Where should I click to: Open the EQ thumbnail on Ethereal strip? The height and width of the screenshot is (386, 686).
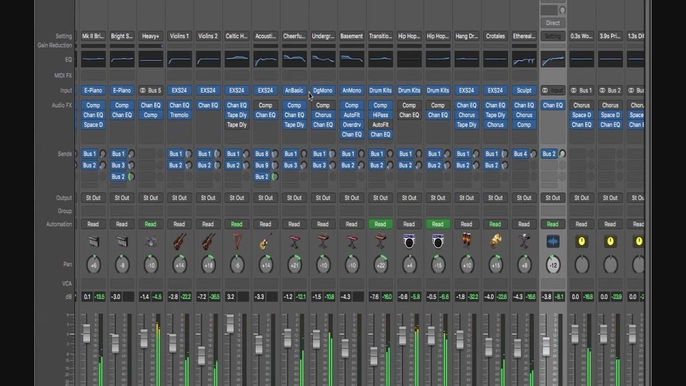click(x=524, y=59)
